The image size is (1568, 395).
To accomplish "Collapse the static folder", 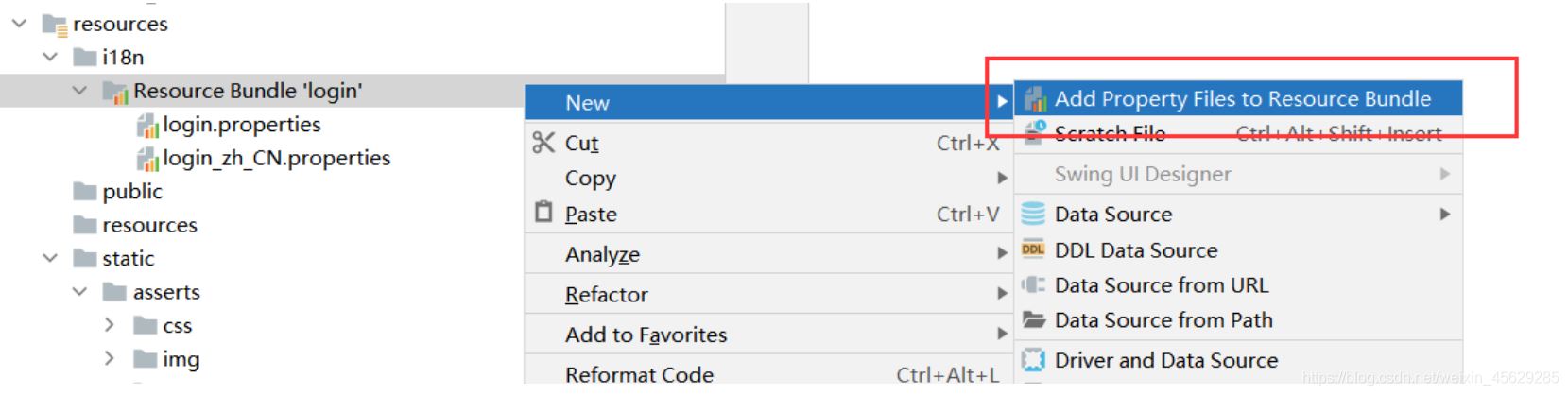I will coord(50,258).
